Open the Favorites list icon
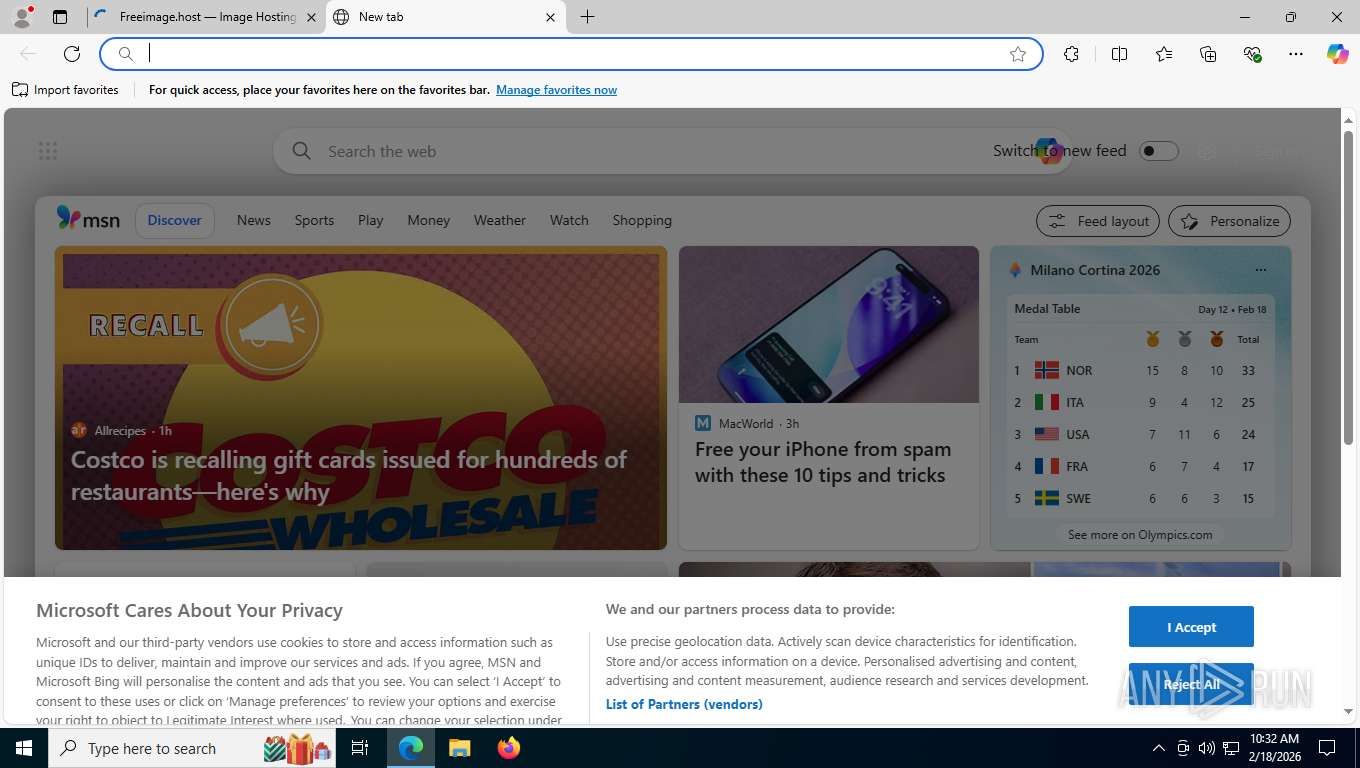This screenshot has height=768, width=1360. 1164,54
